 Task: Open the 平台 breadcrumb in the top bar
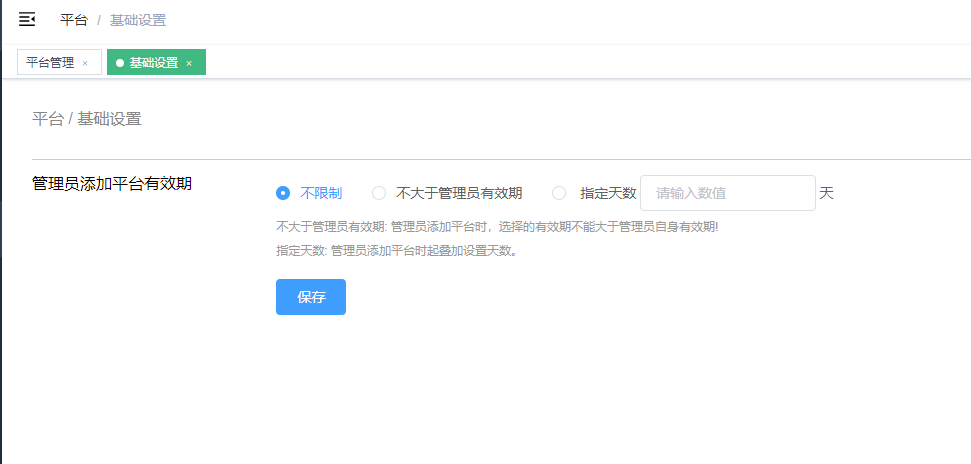coord(74,20)
